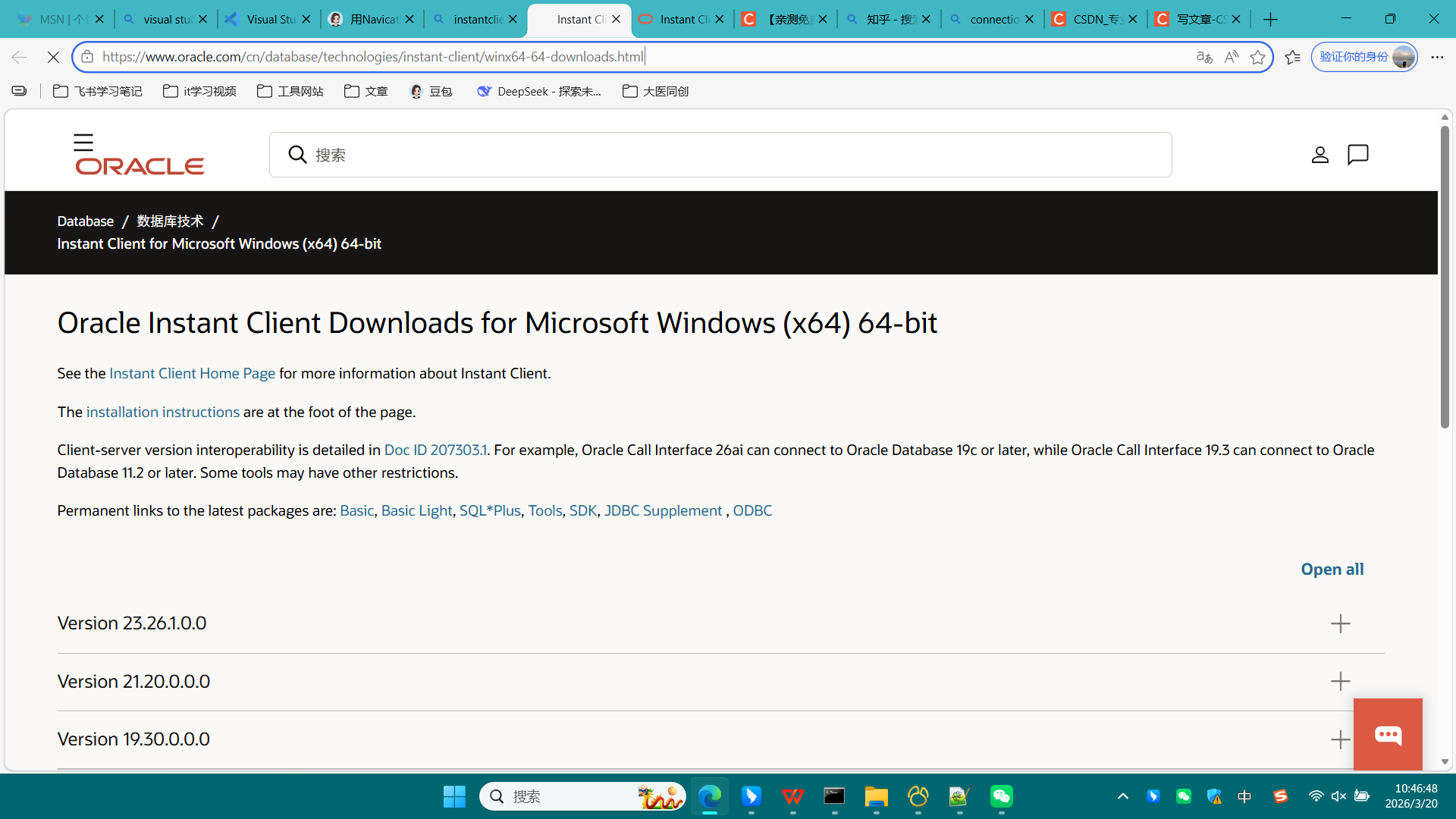This screenshot has width=1456, height=819.
Task: Switch to the Visual Studio Code tab
Action: pos(269,19)
